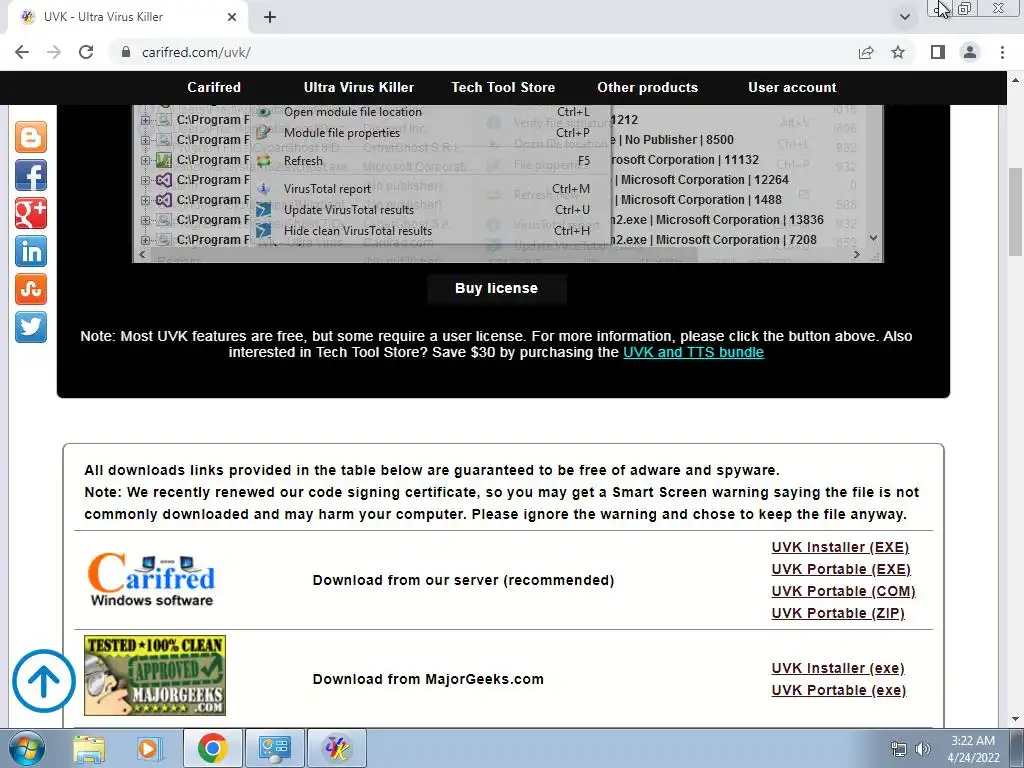Go back with browser back arrow

22,52
